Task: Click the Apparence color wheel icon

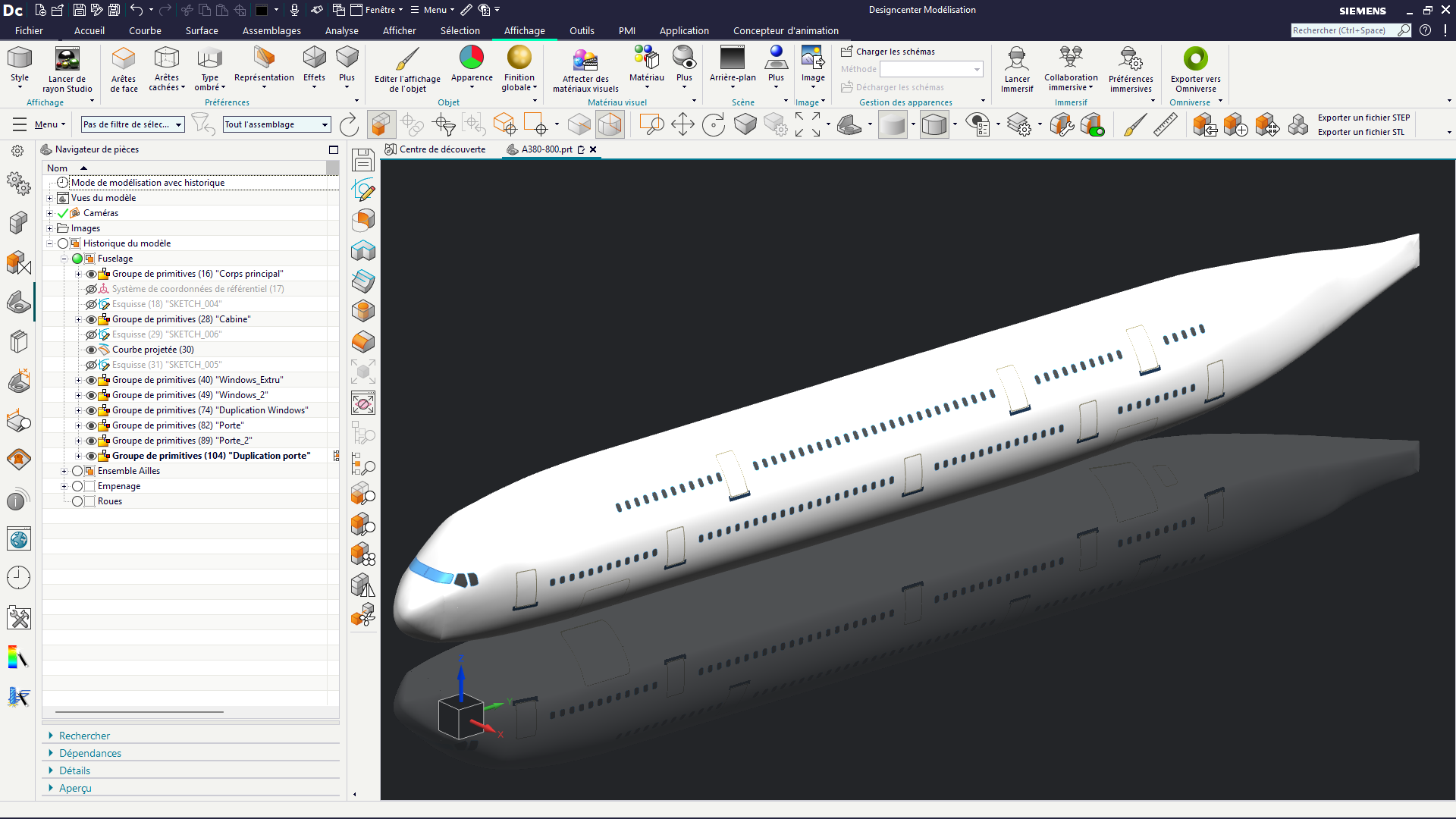Action: [472, 57]
